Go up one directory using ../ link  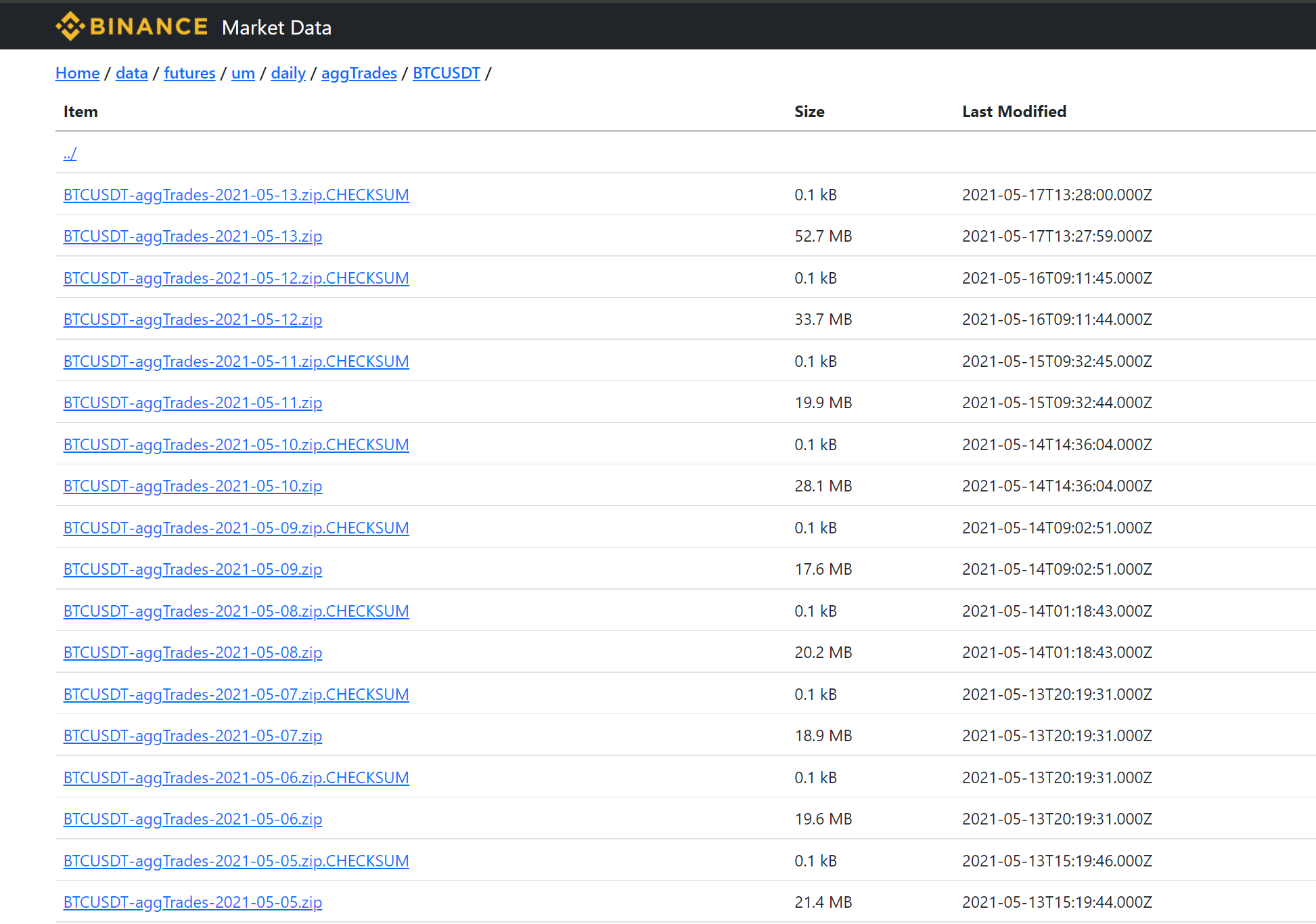[x=69, y=153]
